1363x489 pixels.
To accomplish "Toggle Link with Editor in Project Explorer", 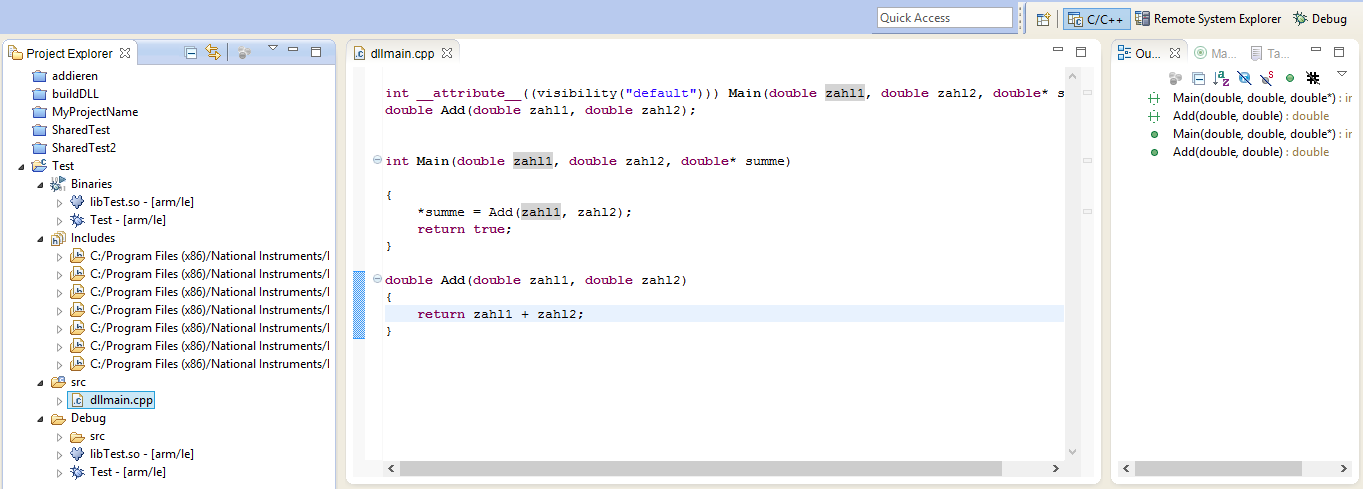I will click(213, 53).
